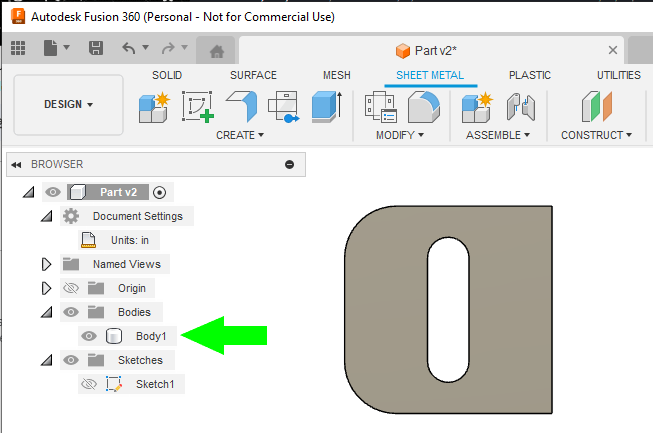Click the Unfold tool in Create group
This screenshot has width=653, height=433.
tap(284, 105)
